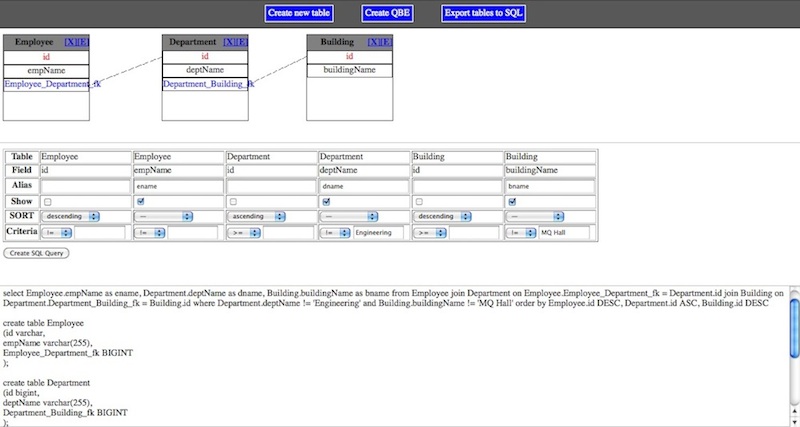Open SORT dropdown for Building id column
The height and width of the screenshot is (427, 800).
point(442,216)
